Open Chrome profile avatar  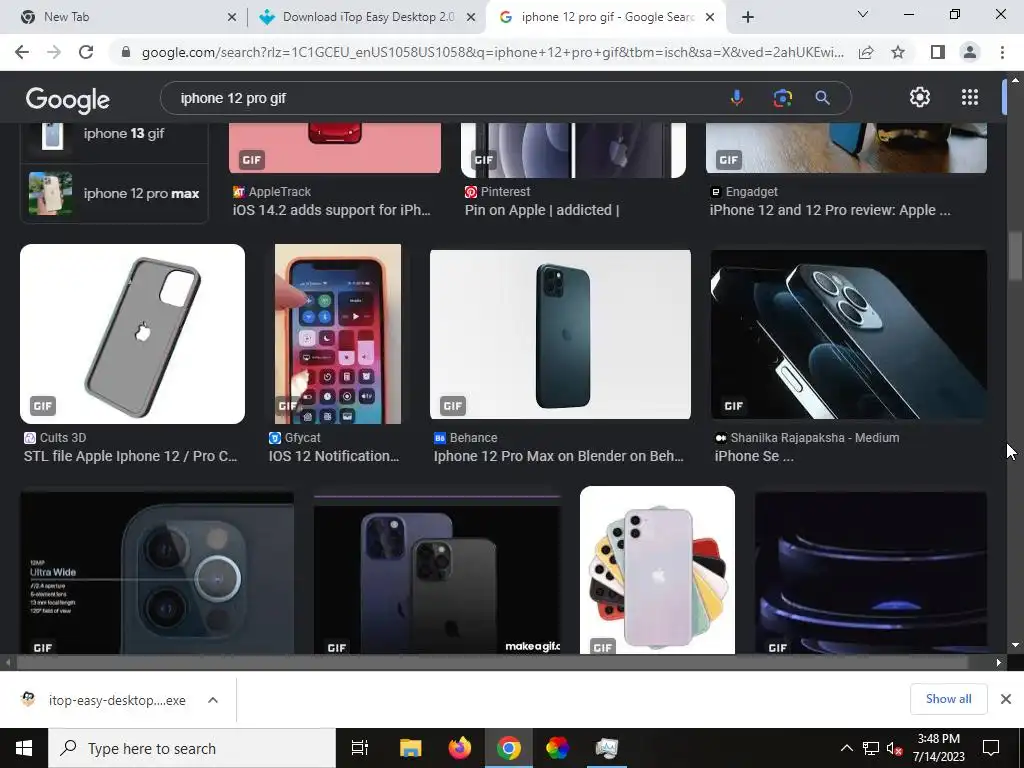(970, 52)
